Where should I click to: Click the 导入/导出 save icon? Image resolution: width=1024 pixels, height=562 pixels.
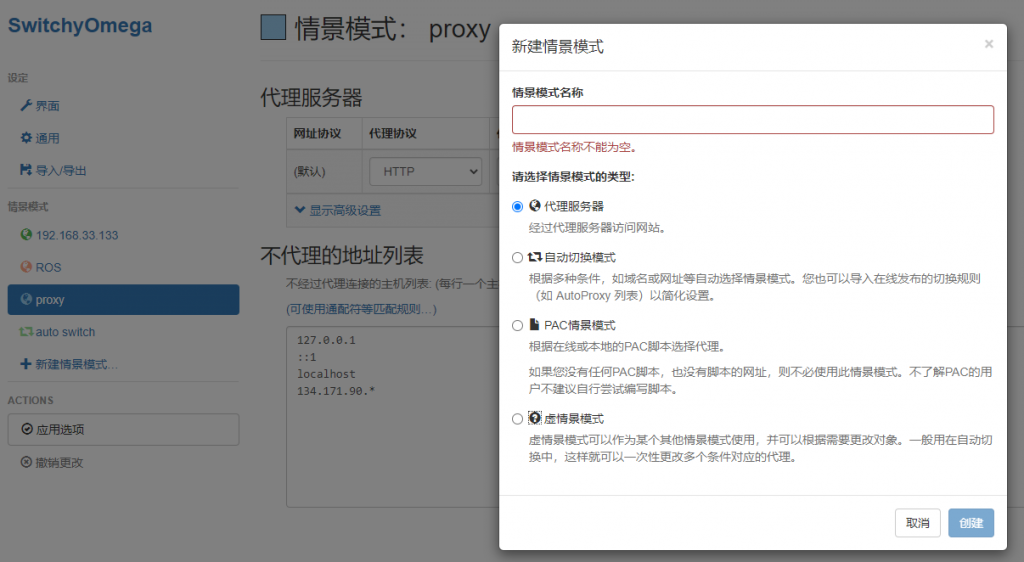point(26,170)
